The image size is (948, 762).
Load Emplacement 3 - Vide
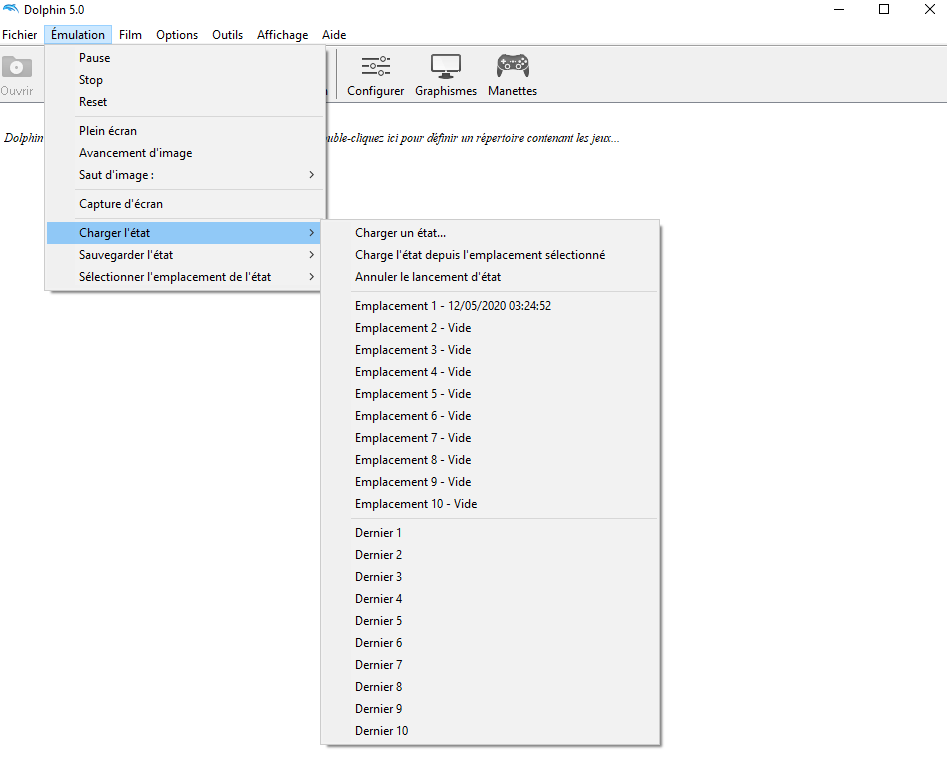490,350
